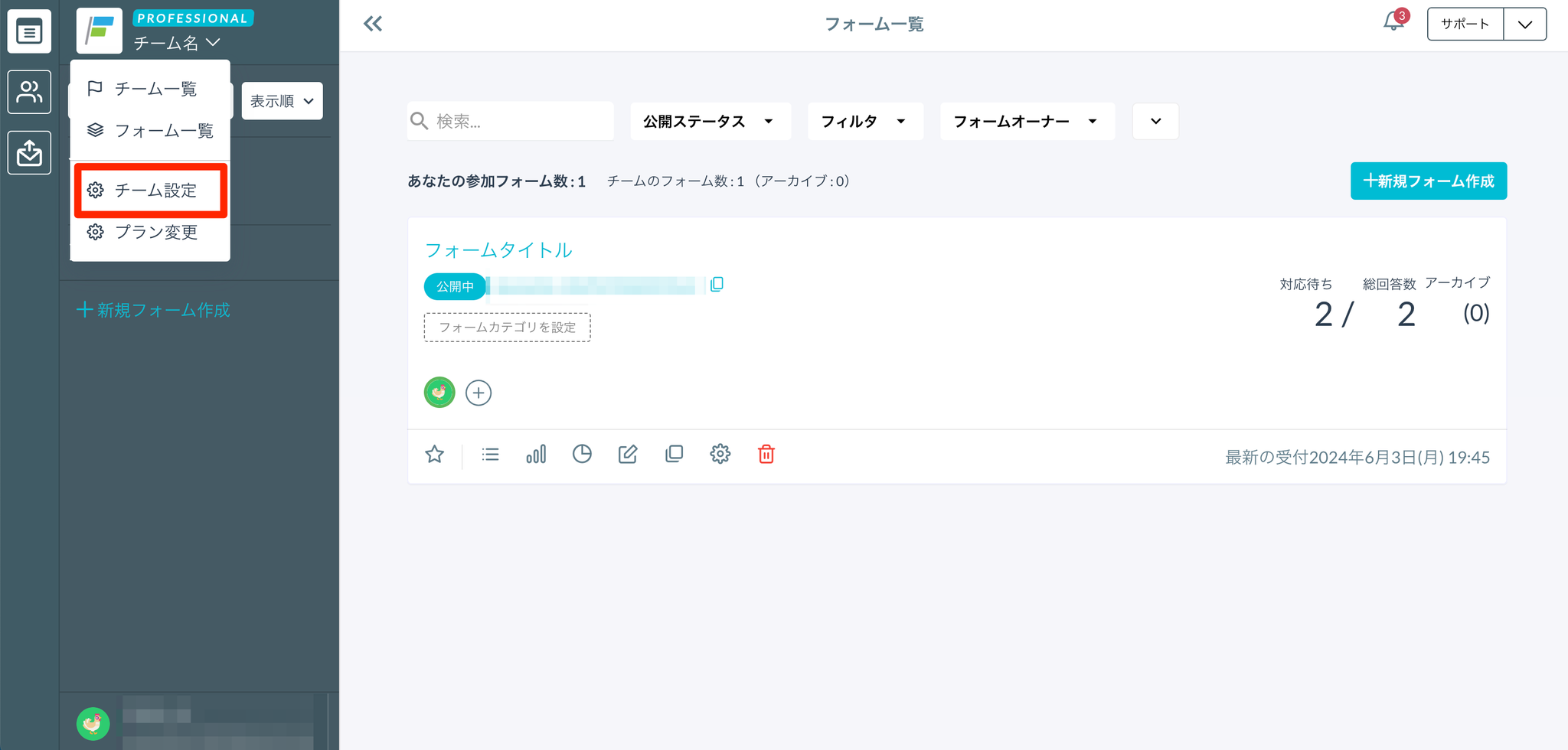Open the フィルタ dropdown
1568x750 pixels.
coord(864,122)
